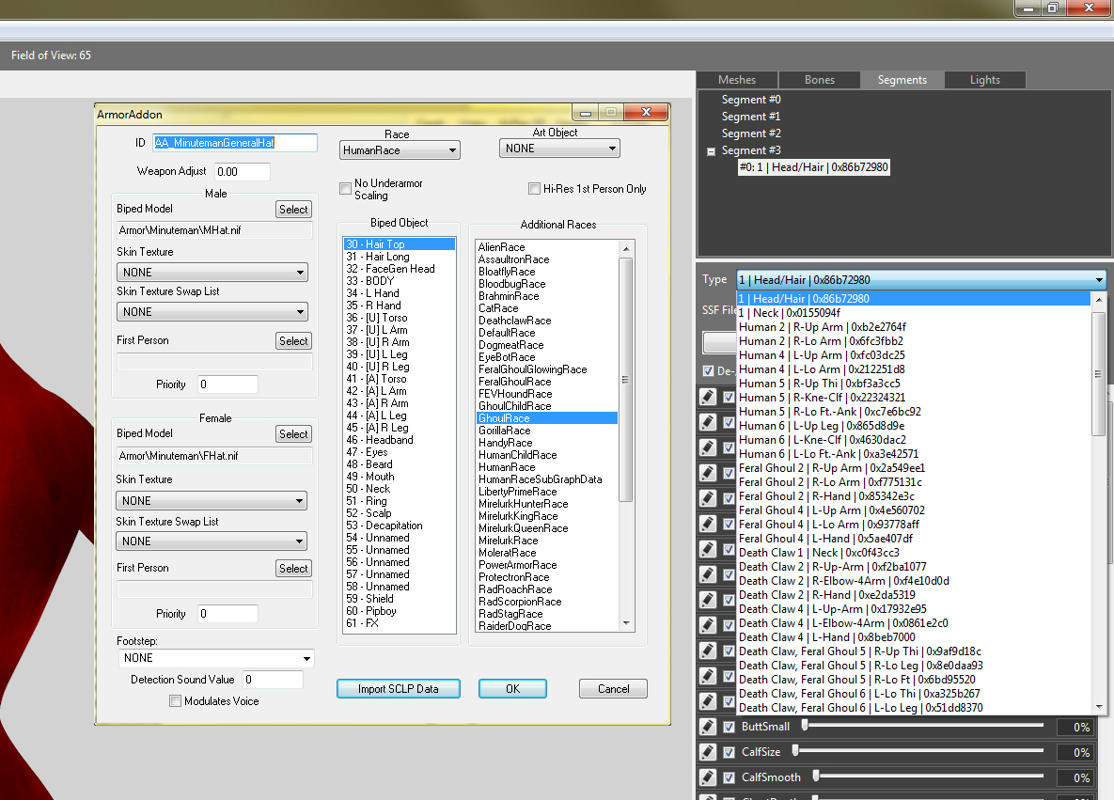
Task: Check the Hi-Res 1st Person Only box
Action: click(x=534, y=188)
